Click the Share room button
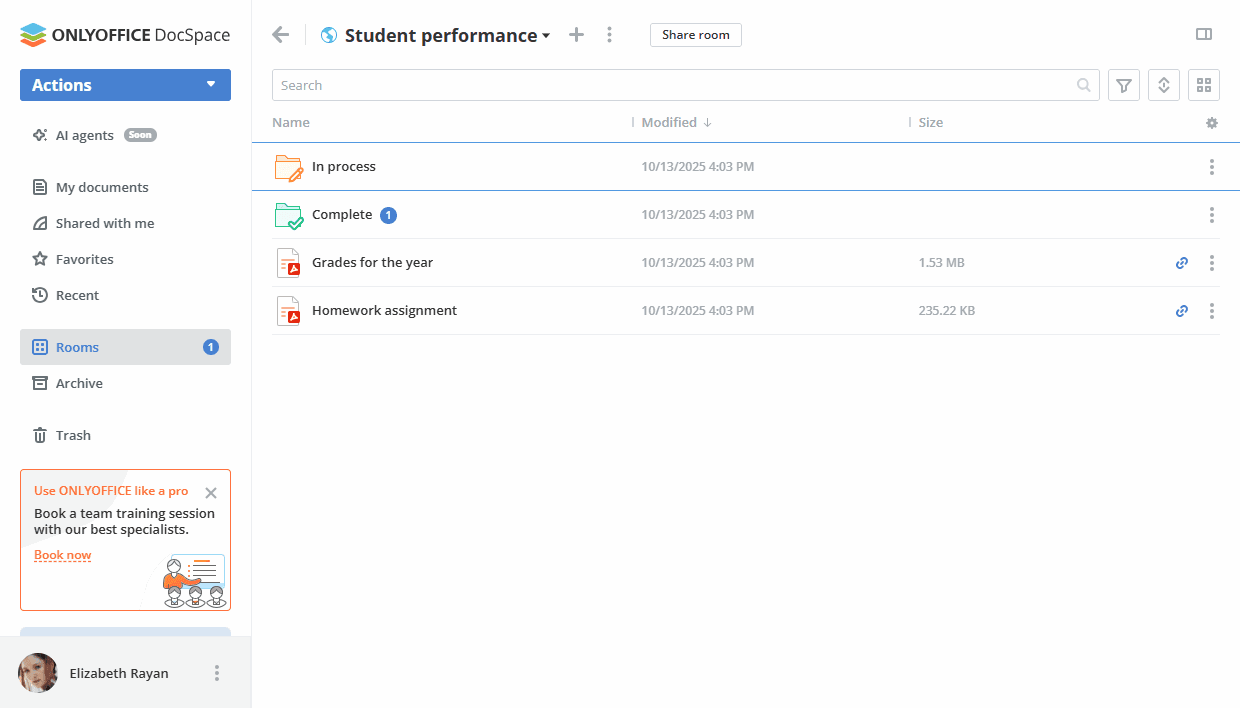 coord(696,35)
